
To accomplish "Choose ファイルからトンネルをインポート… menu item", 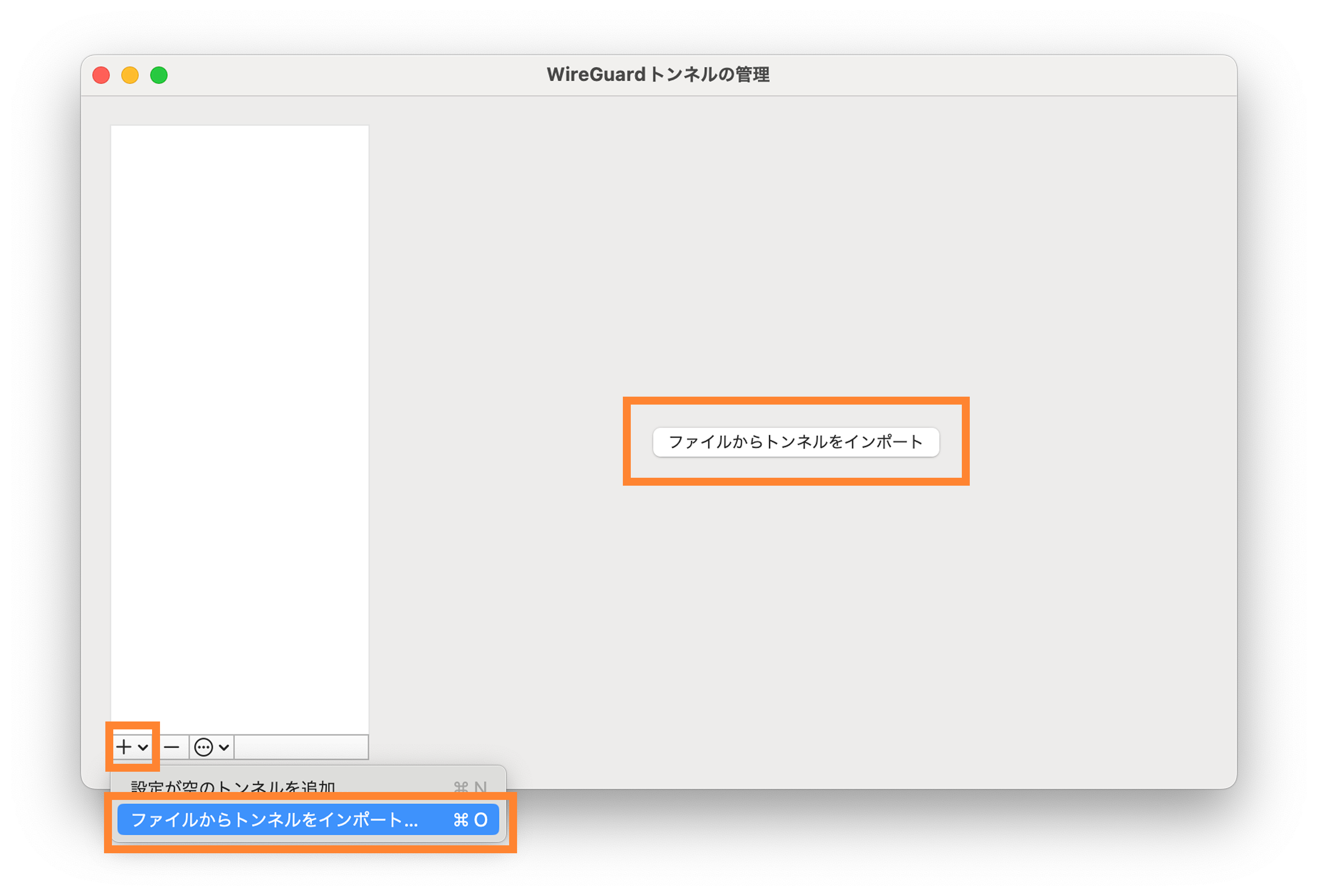I will (308, 819).
